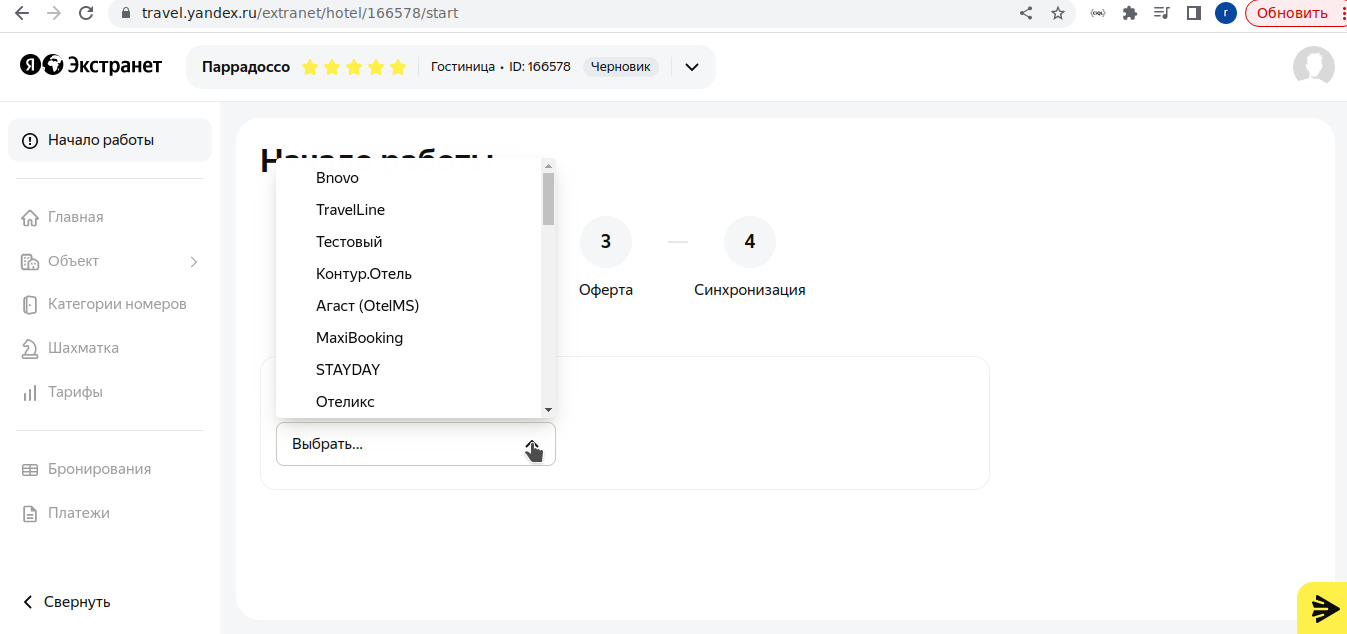
Task: Click the Яндекс Экстранет logo
Action: click(91, 66)
